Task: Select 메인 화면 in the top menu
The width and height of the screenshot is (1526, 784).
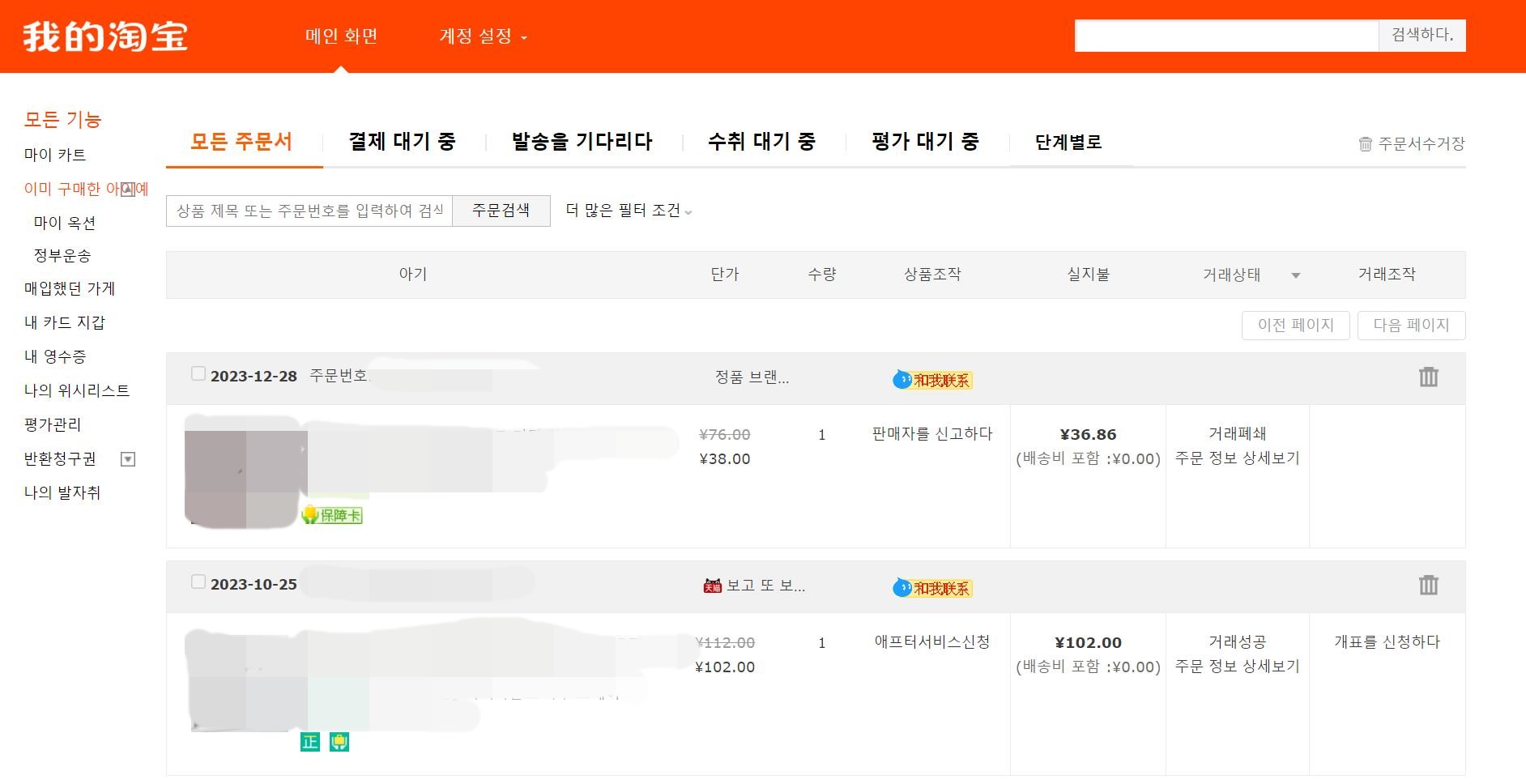Action: click(341, 36)
